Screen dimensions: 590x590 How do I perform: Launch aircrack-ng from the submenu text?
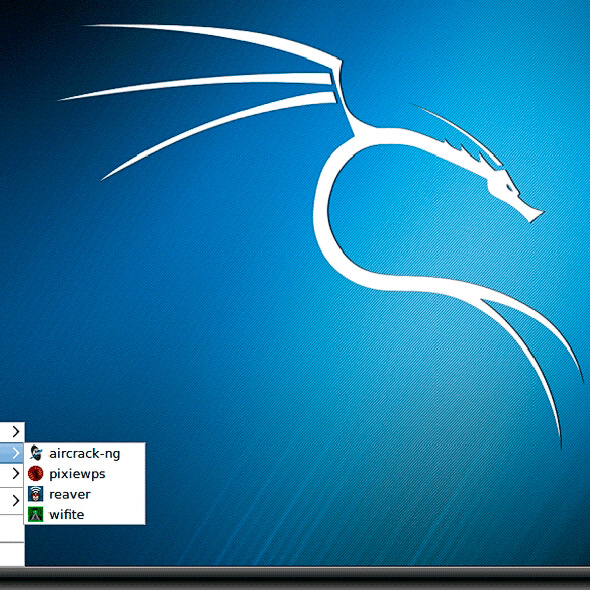coord(85,454)
